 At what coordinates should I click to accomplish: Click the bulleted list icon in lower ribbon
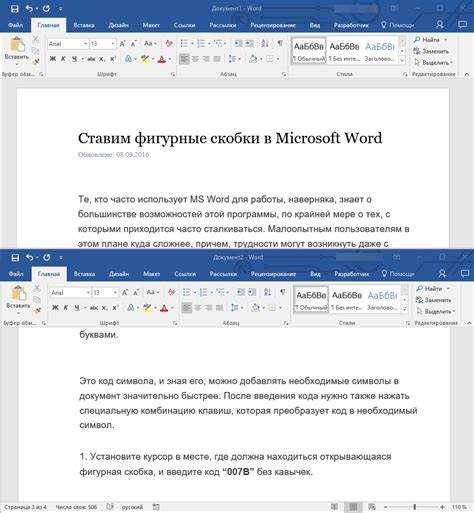click(186, 292)
